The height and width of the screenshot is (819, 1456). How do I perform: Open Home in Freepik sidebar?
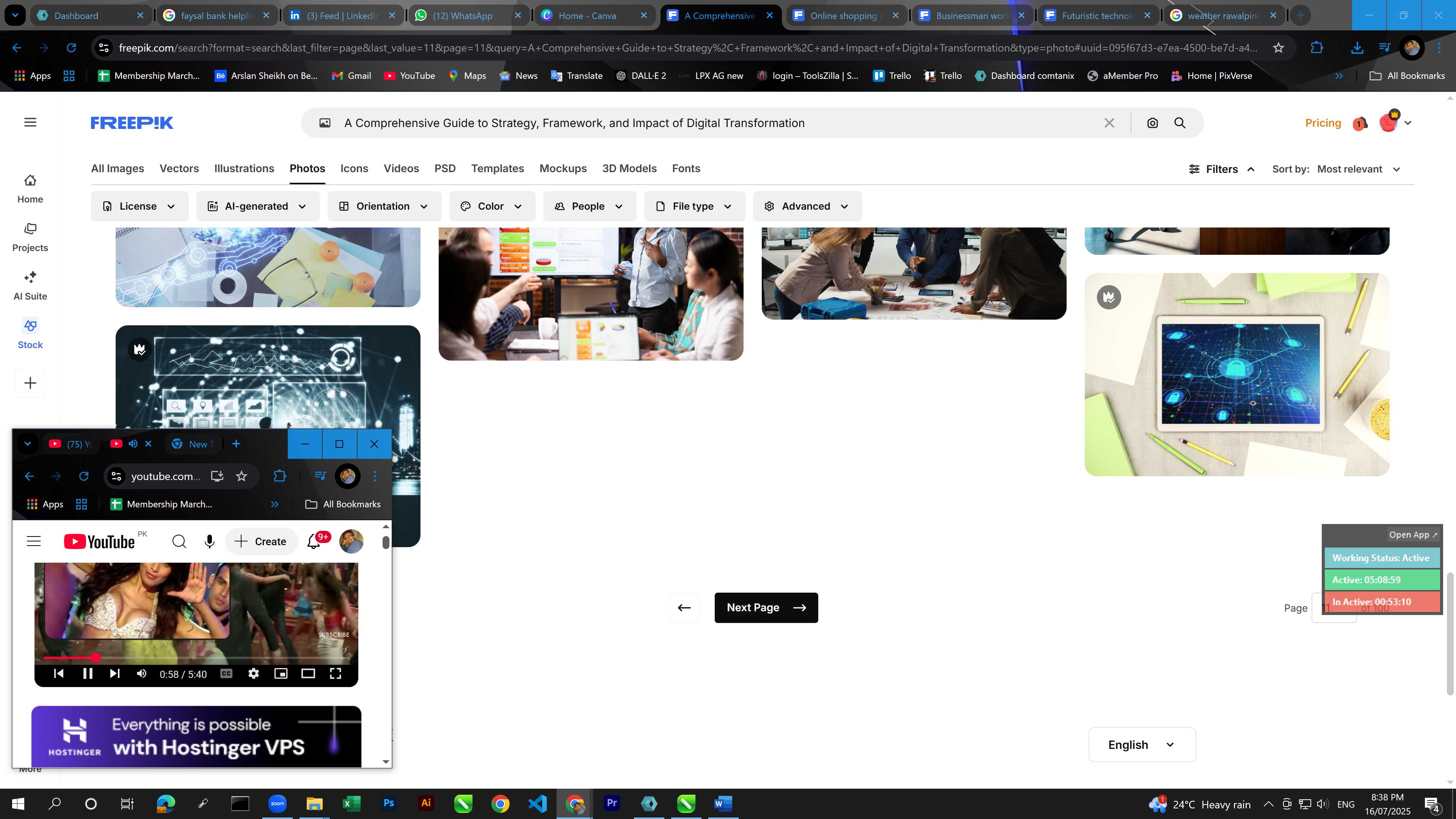pos(30,189)
